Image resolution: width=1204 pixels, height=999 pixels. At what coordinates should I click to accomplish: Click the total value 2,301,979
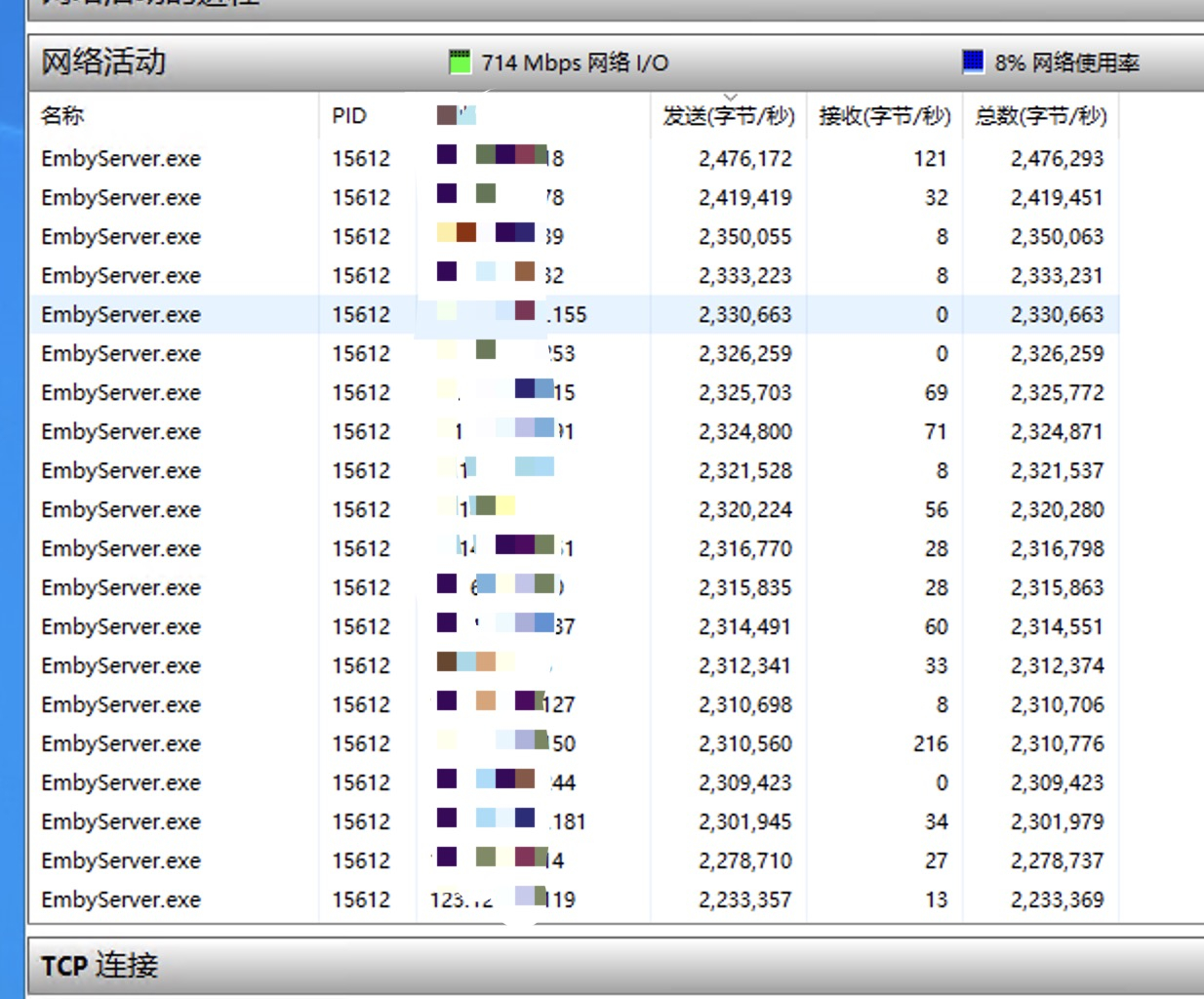coord(1058,821)
